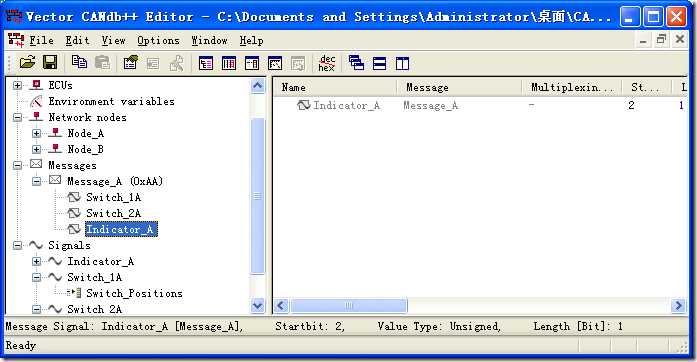The height and width of the screenshot is (362, 697).
Task: Open the View menu
Action: [113, 40]
